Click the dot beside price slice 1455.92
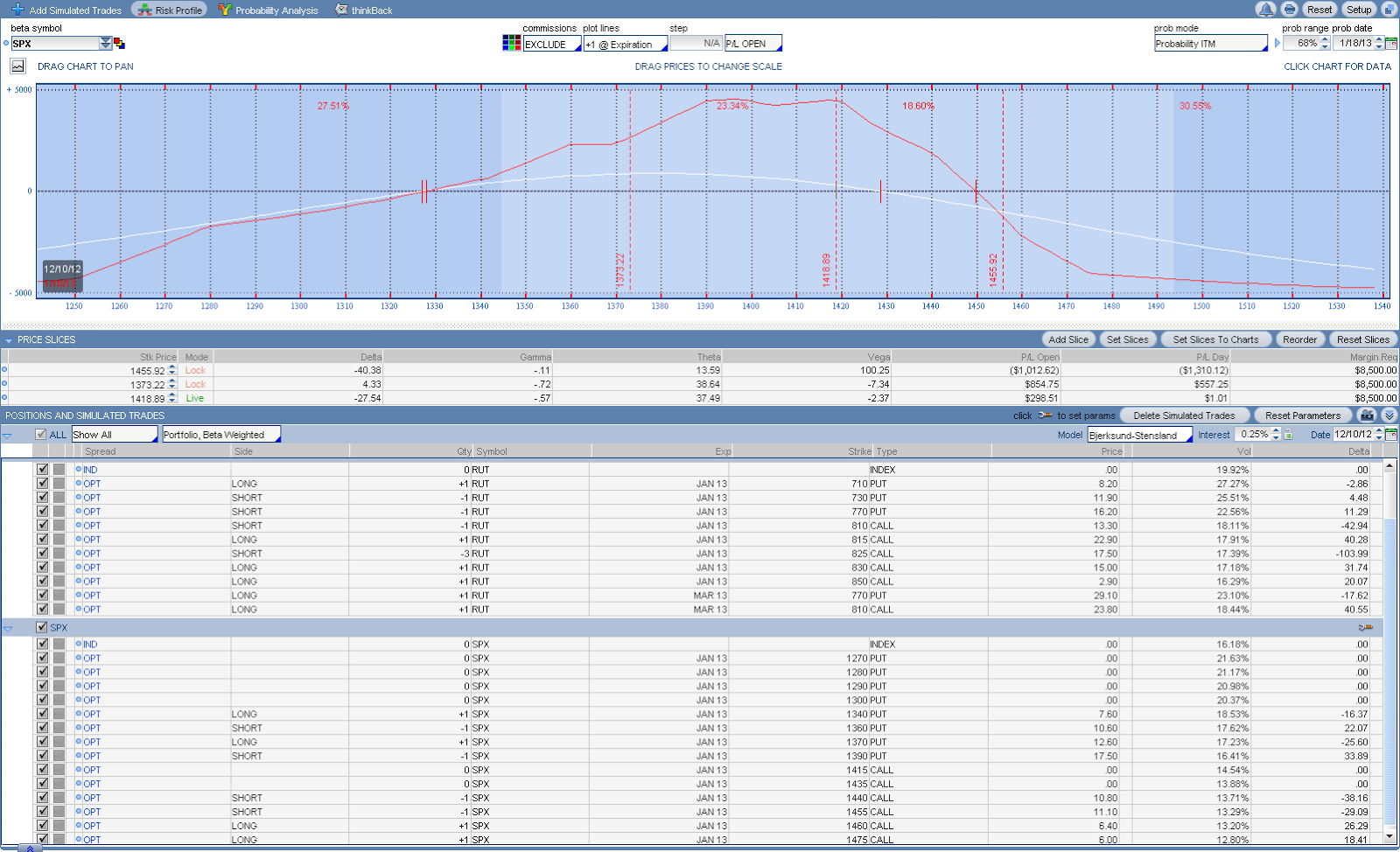The width and height of the screenshot is (1400, 852). [4, 370]
